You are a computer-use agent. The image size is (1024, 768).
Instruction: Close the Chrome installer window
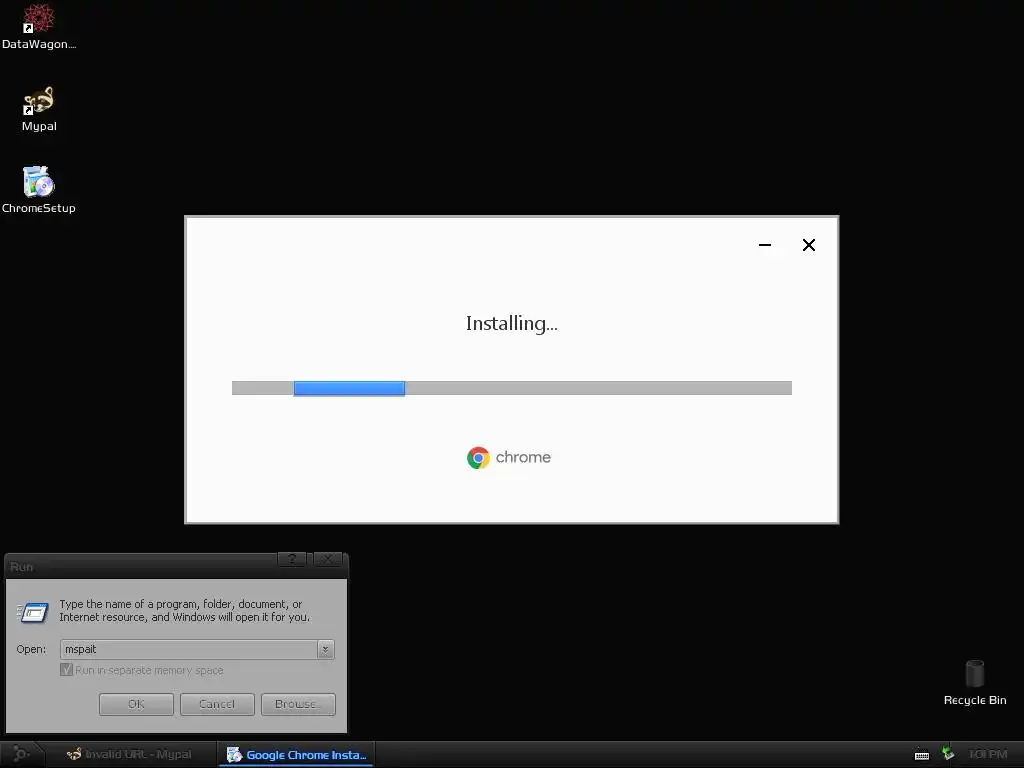(x=808, y=245)
